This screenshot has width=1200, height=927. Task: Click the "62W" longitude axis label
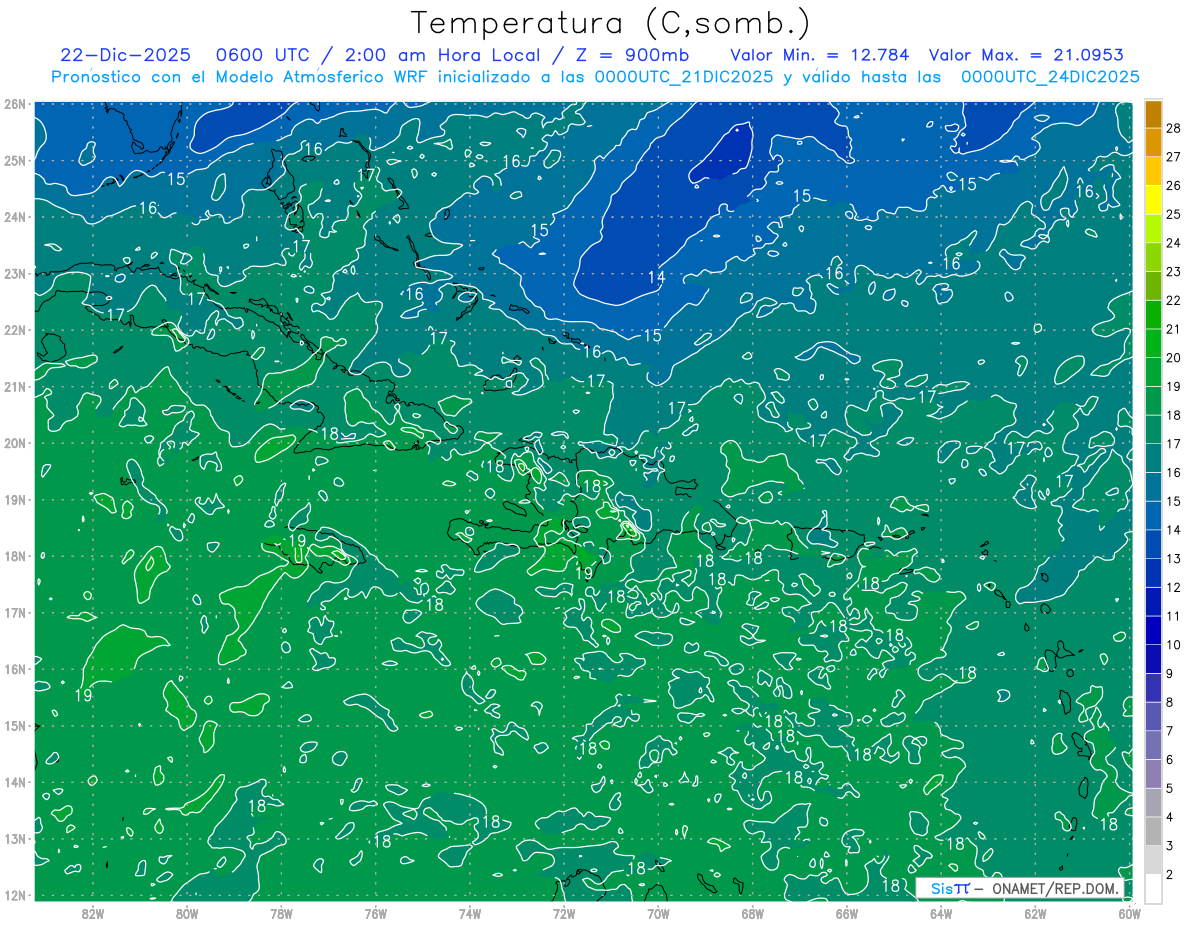pyautogui.click(x=1035, y=913)
